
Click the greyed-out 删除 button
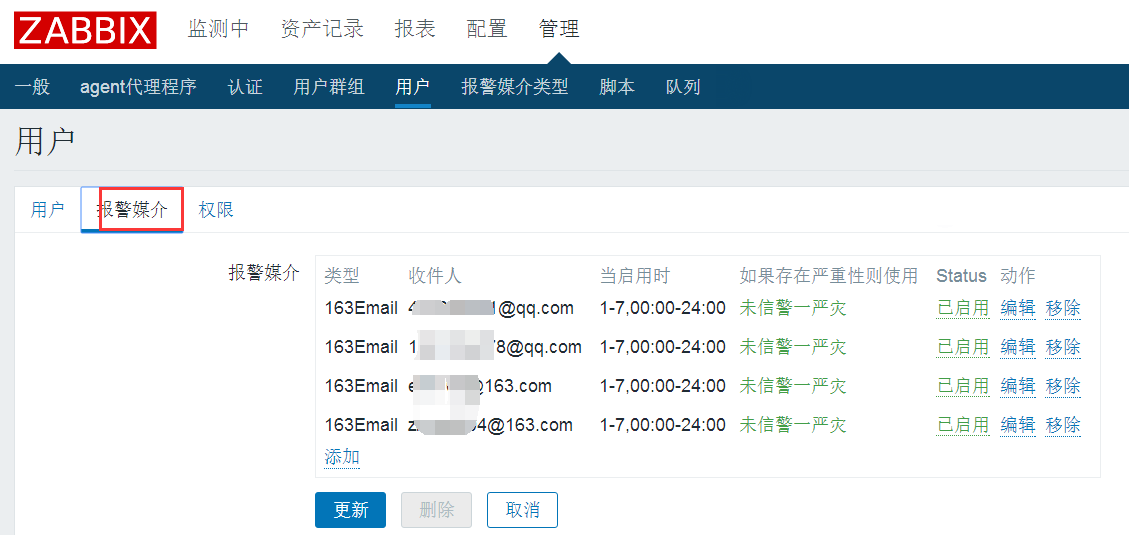tap(436, 511)
